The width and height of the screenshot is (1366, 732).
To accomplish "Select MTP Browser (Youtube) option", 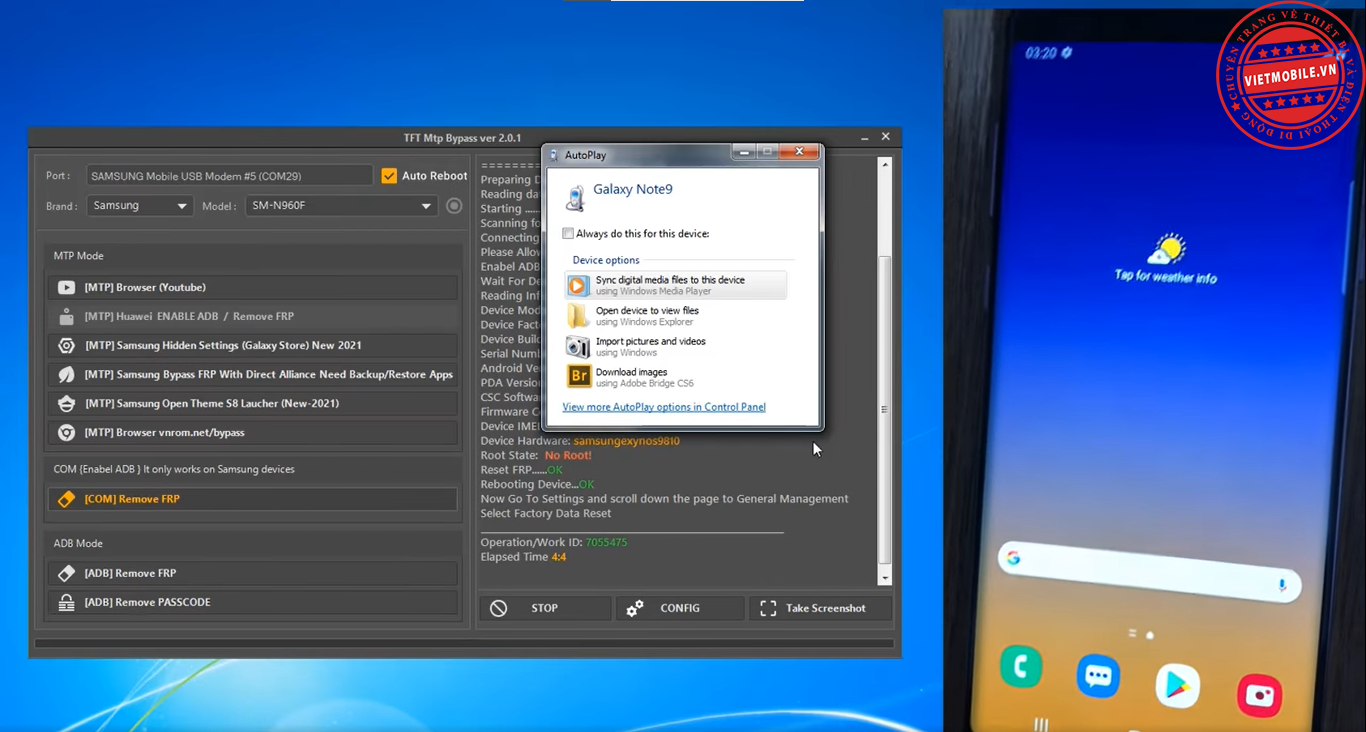I will click(x=252, y=287).
